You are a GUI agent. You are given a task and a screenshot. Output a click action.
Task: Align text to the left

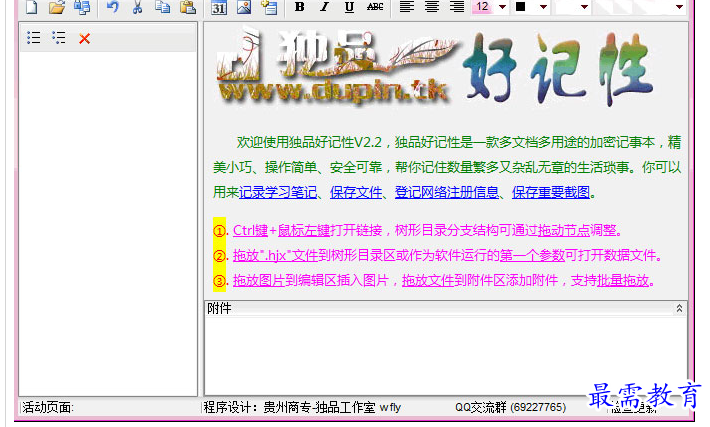[407, 7]
